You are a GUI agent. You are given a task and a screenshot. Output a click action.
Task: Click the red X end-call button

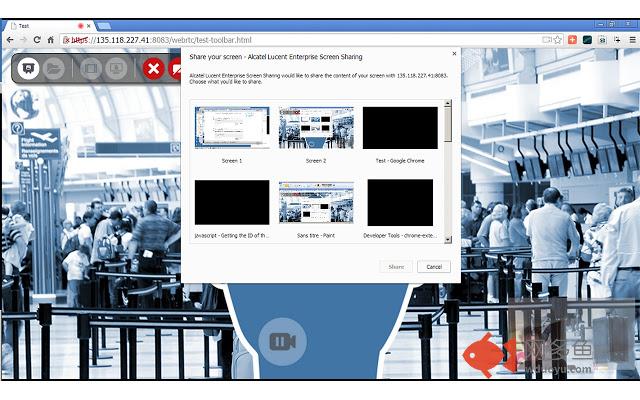pos(153,68)
